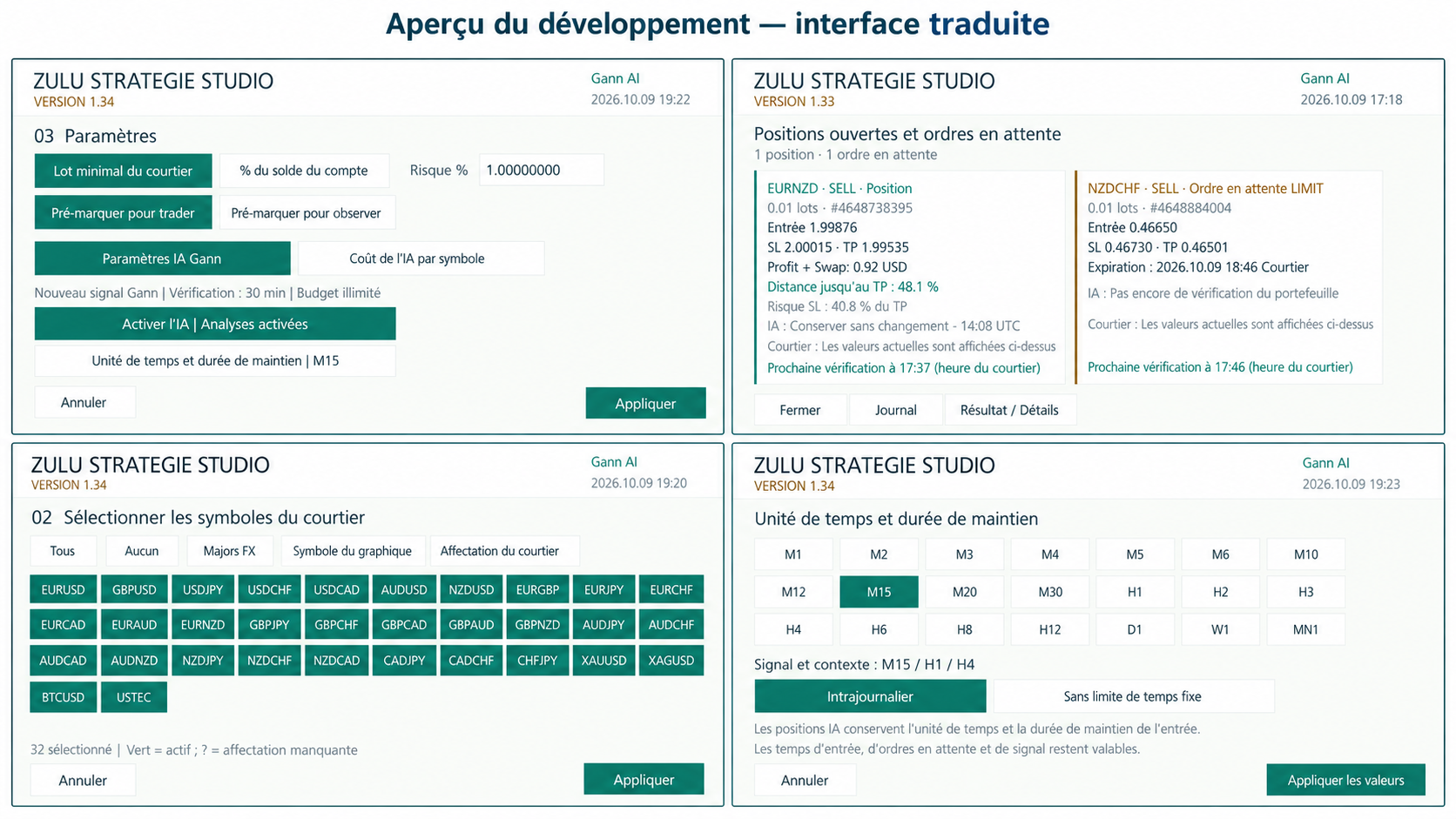
Task: Click the Aucun symbol filter
Action: (142, 551)
